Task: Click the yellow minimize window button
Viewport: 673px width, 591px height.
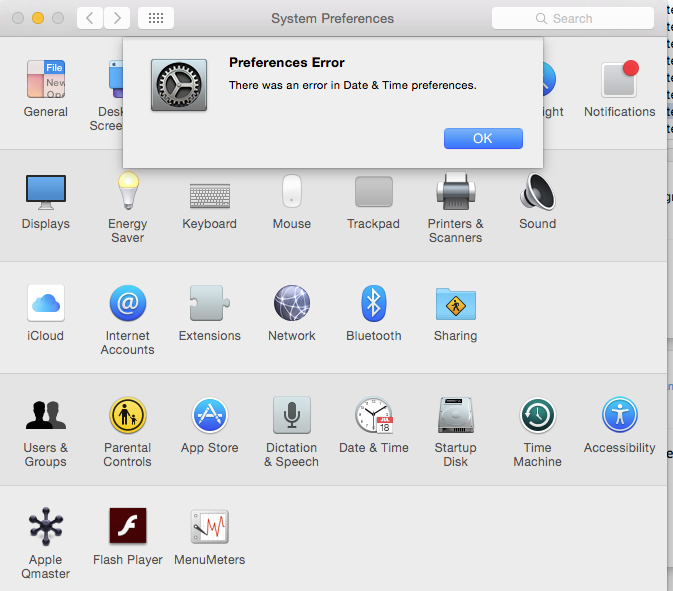Action: coord(38,18)
